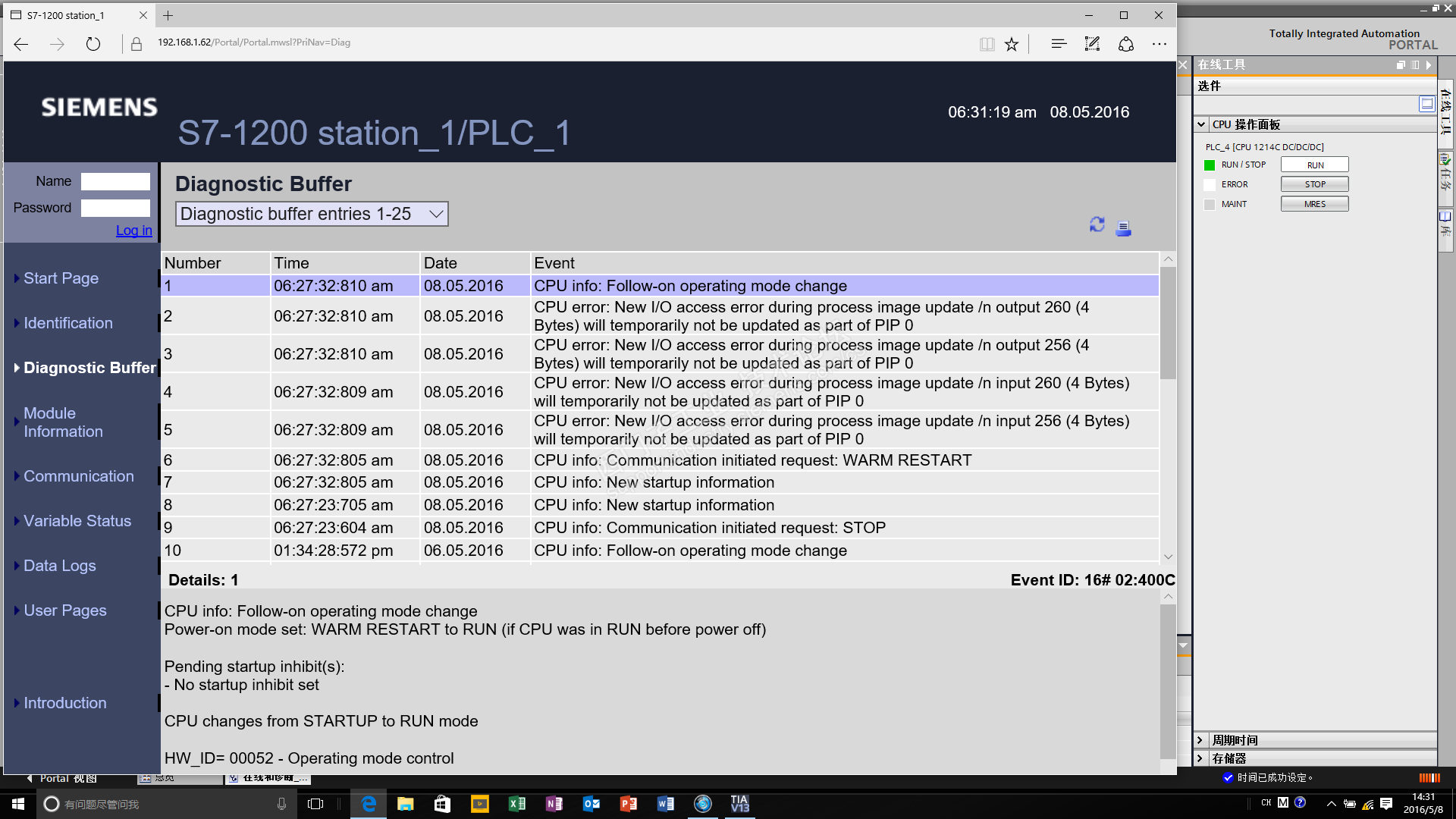Click the refresh icon in Diagnostic Buffer

[1097, 224]
